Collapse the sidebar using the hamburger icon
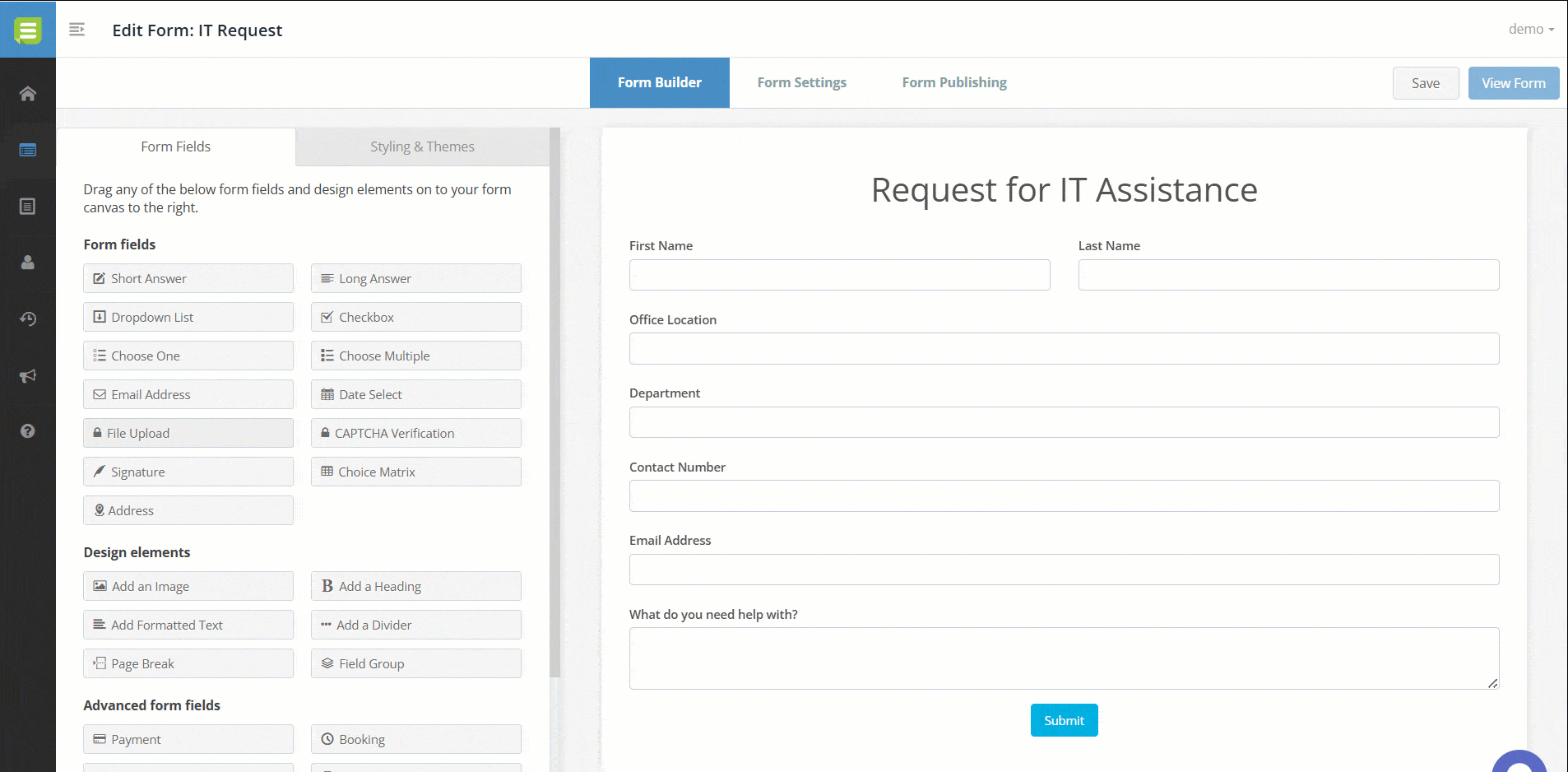 77,29
